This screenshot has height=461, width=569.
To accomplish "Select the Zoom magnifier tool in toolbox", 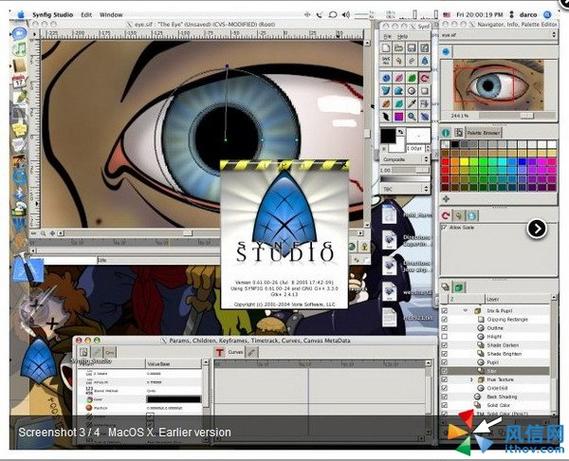I will click(x=411, y=117).
